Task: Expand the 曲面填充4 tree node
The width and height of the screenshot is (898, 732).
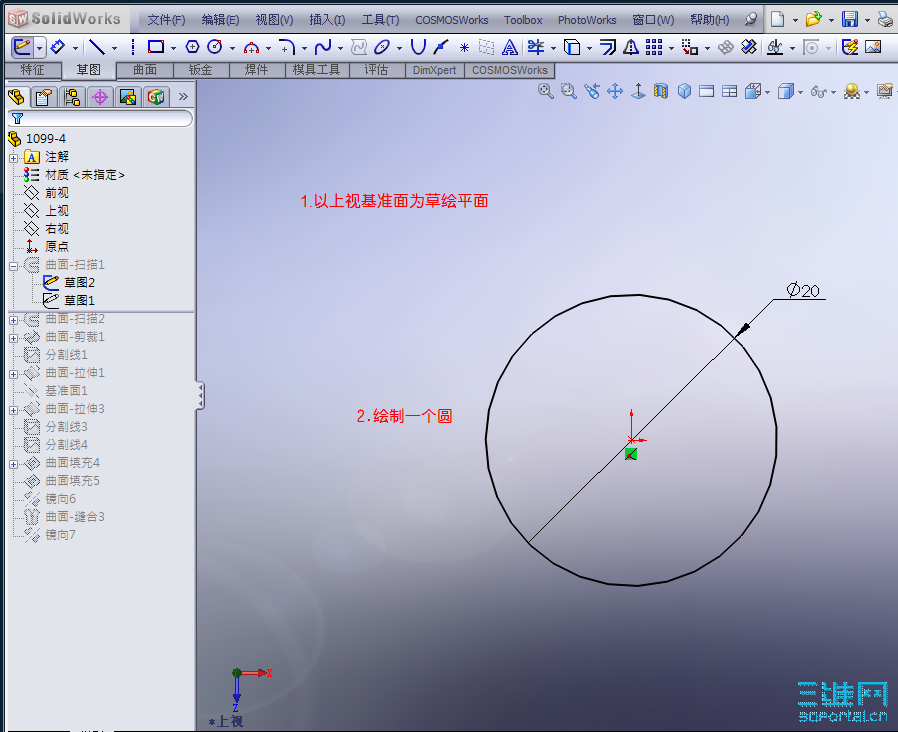Action: 14,464
